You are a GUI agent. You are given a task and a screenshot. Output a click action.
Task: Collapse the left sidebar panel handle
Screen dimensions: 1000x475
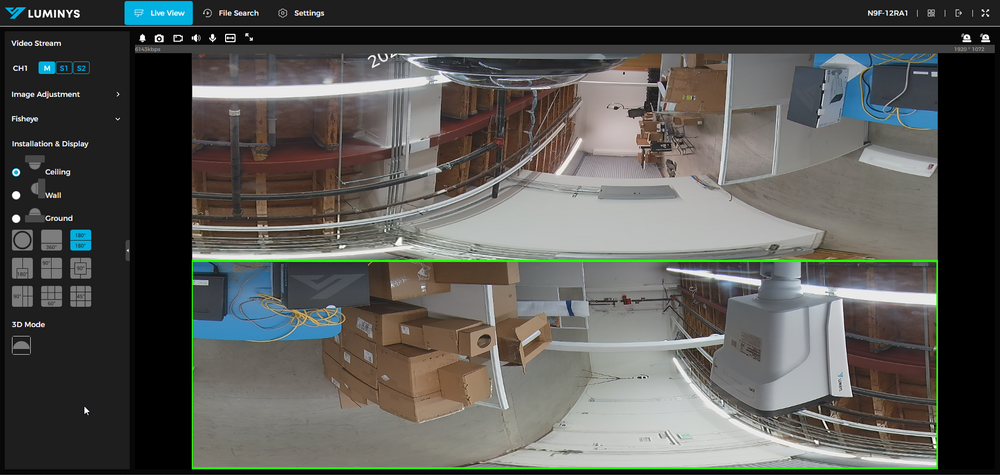point(127,250)
